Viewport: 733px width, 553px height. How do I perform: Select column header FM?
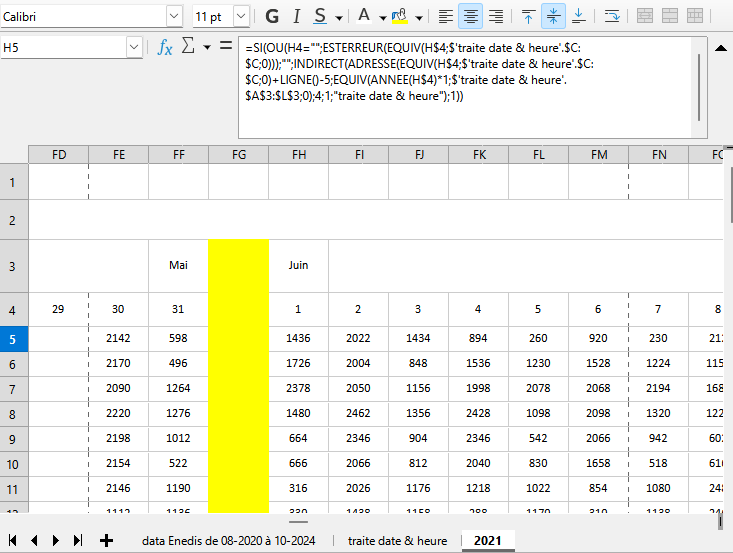(598, 155)
